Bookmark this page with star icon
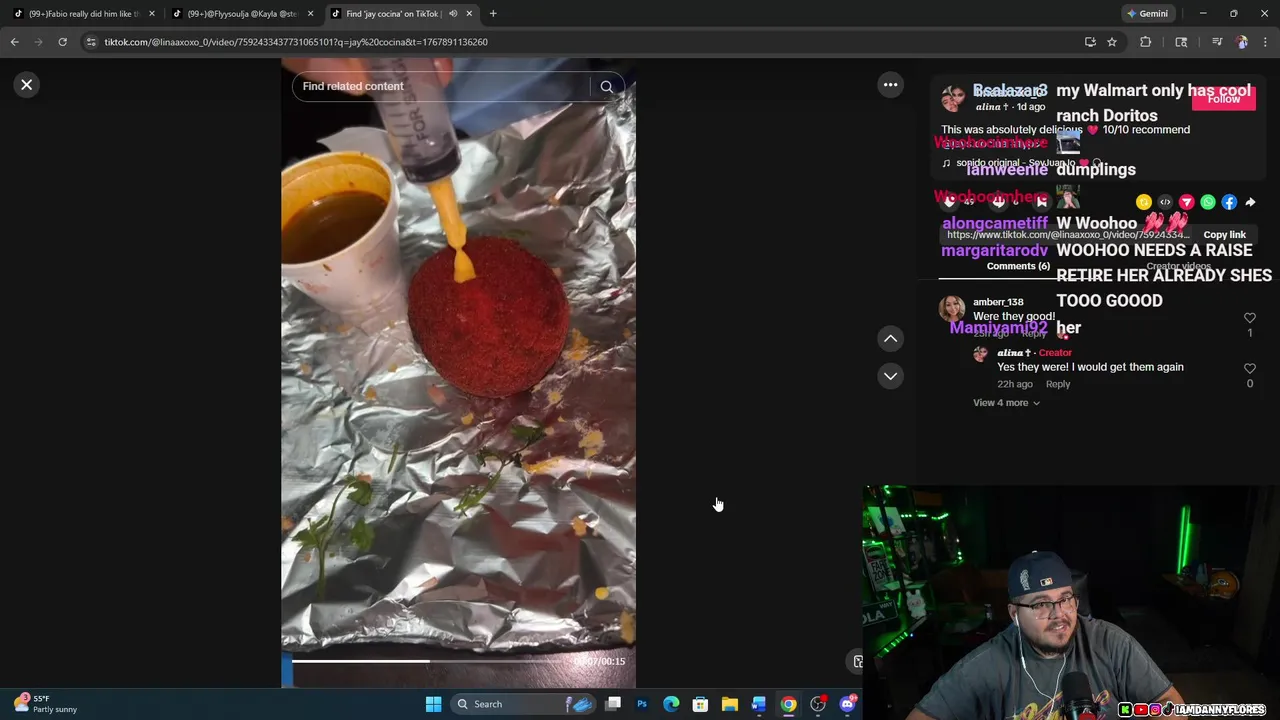1280x720 pixels. point(1112,42)
